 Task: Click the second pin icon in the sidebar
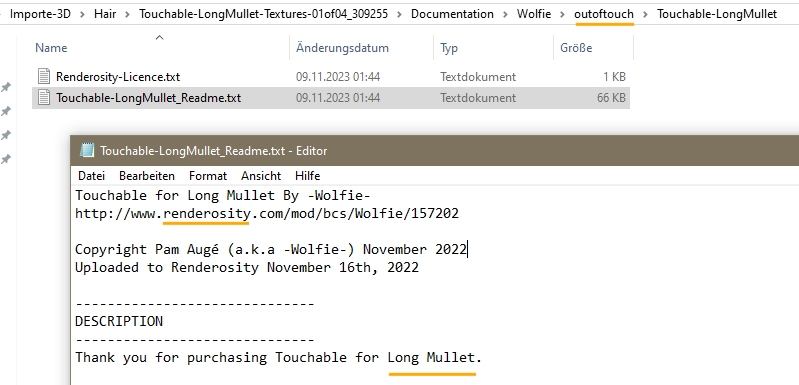[x=6, y=111]
